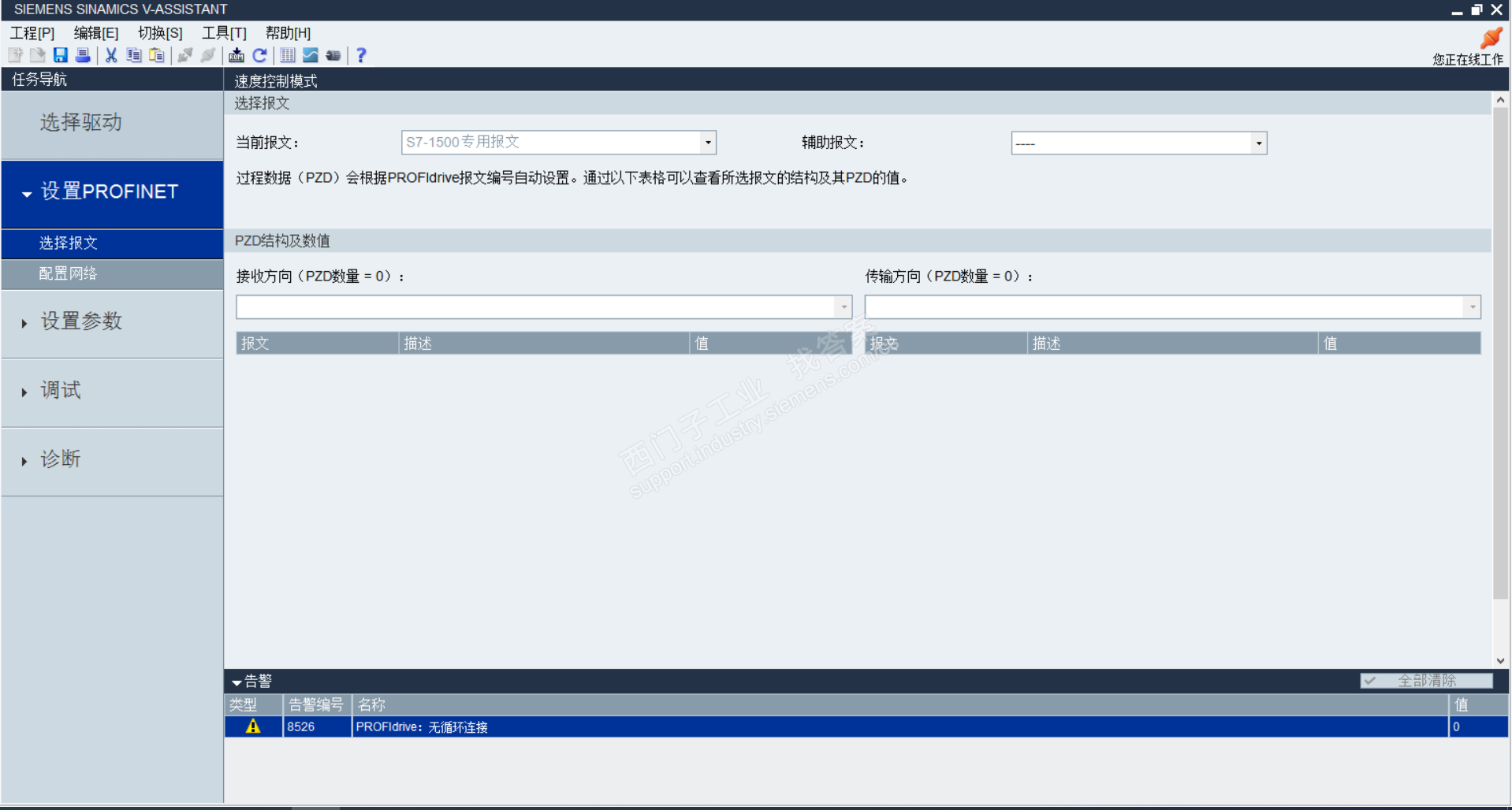Click the 值 column header in alarms

[1479, 704]
